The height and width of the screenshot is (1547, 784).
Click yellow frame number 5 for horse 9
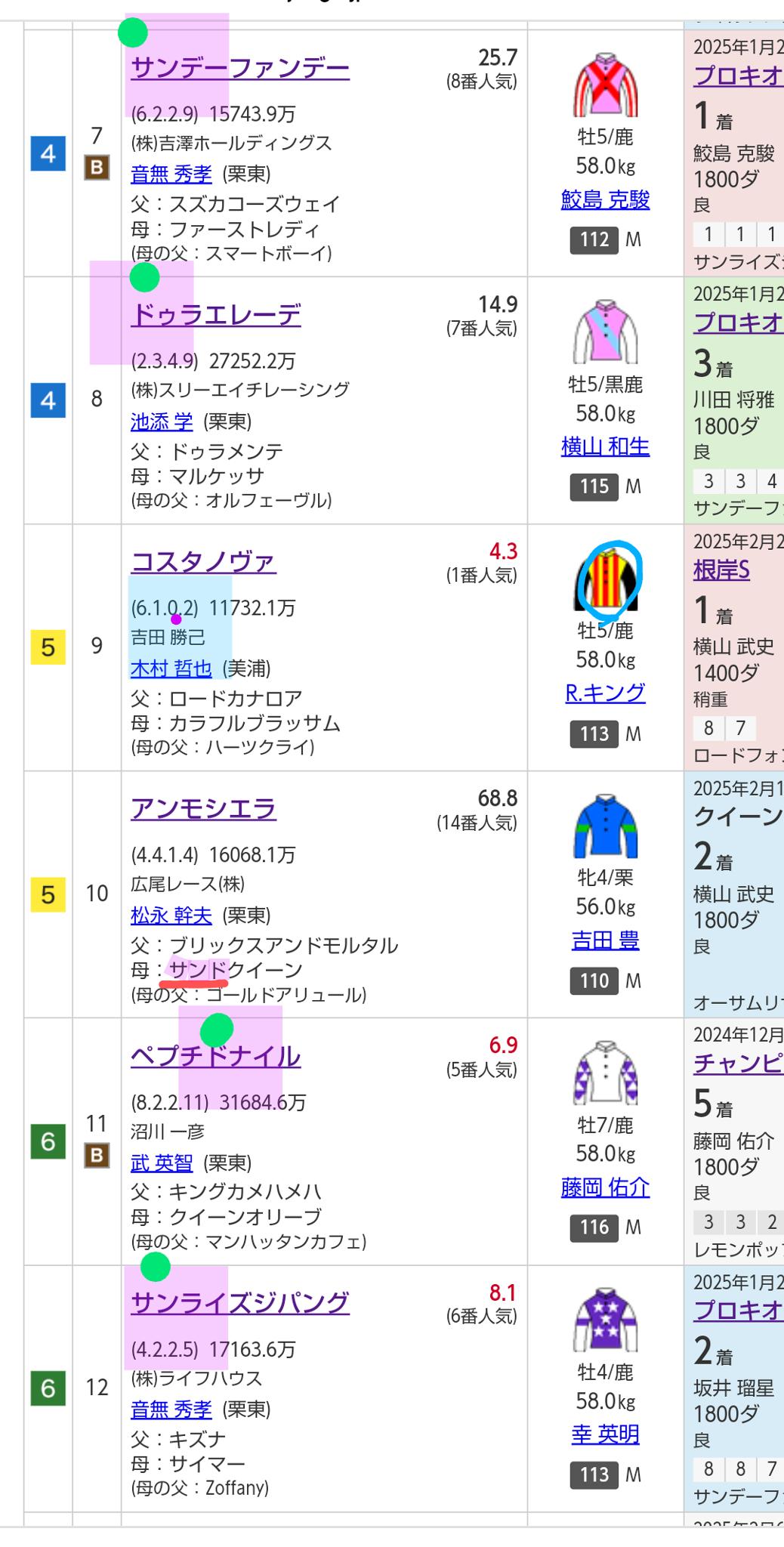[48, 647]
